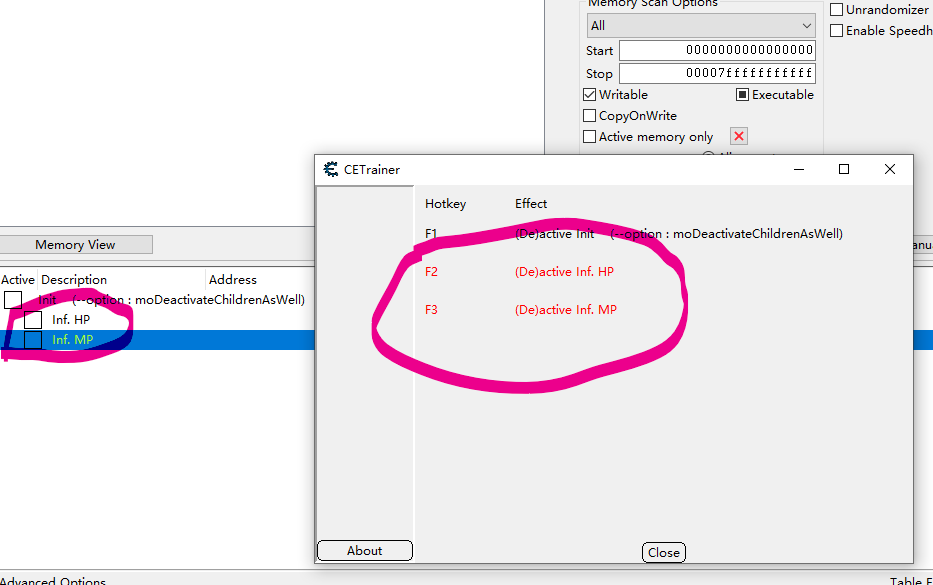Click the Start address input field
Image resolution: width=933 pixels, height=585 pixels.
(x=716, y=50)
